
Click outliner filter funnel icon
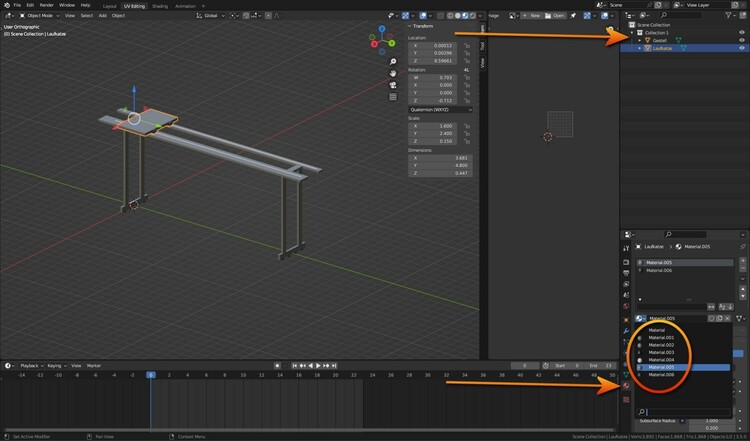[727, 16]
